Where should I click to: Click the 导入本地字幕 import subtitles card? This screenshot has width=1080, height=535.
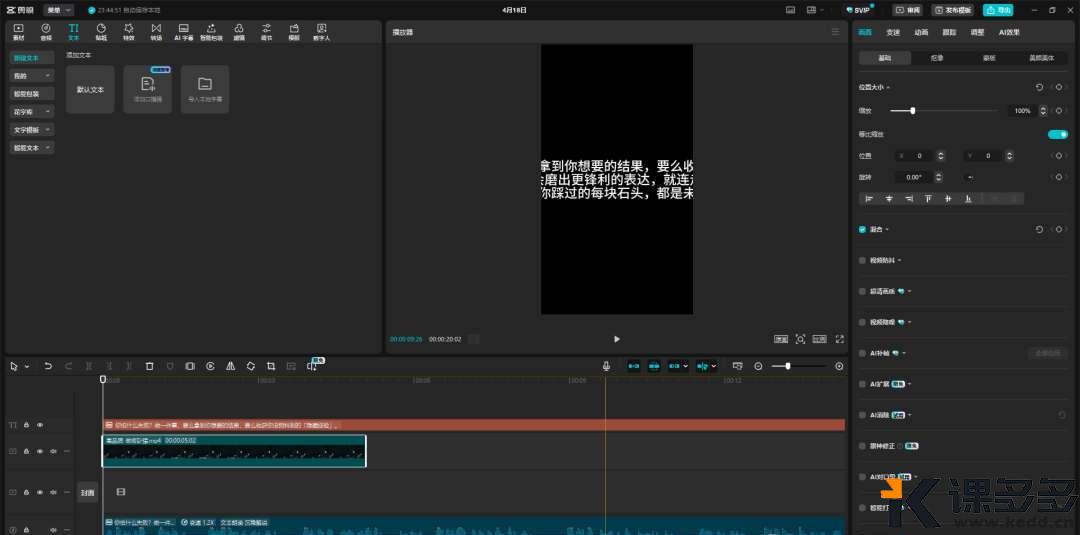pyautogui.click(x=205, y=90)
